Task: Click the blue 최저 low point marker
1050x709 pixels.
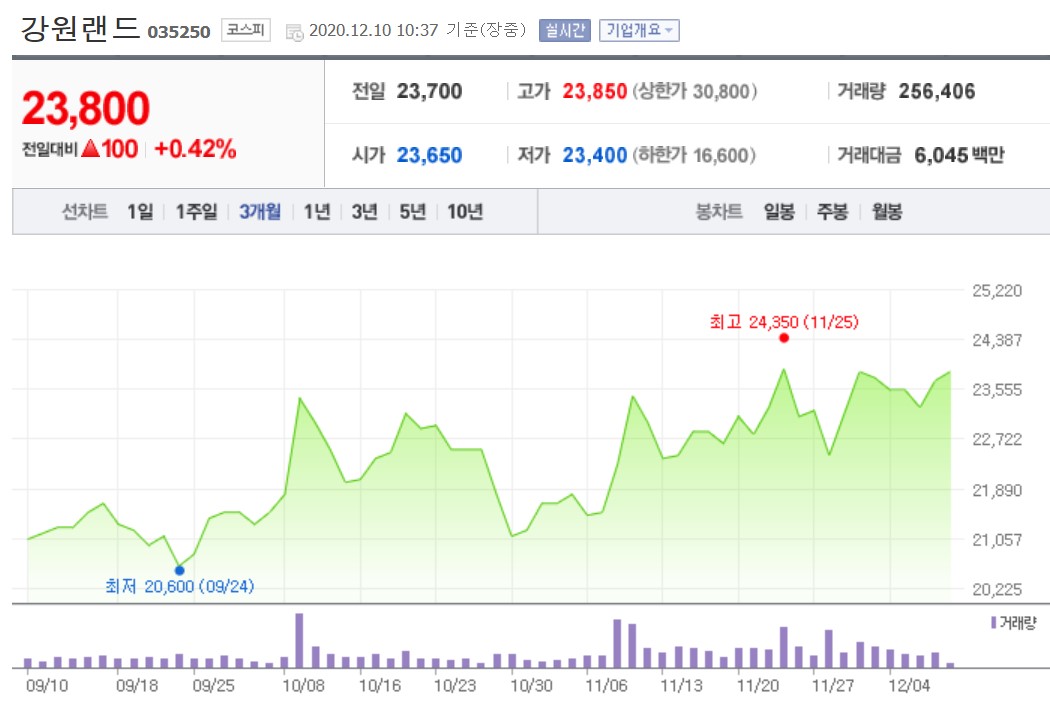Action: click(x=179, y=570)
